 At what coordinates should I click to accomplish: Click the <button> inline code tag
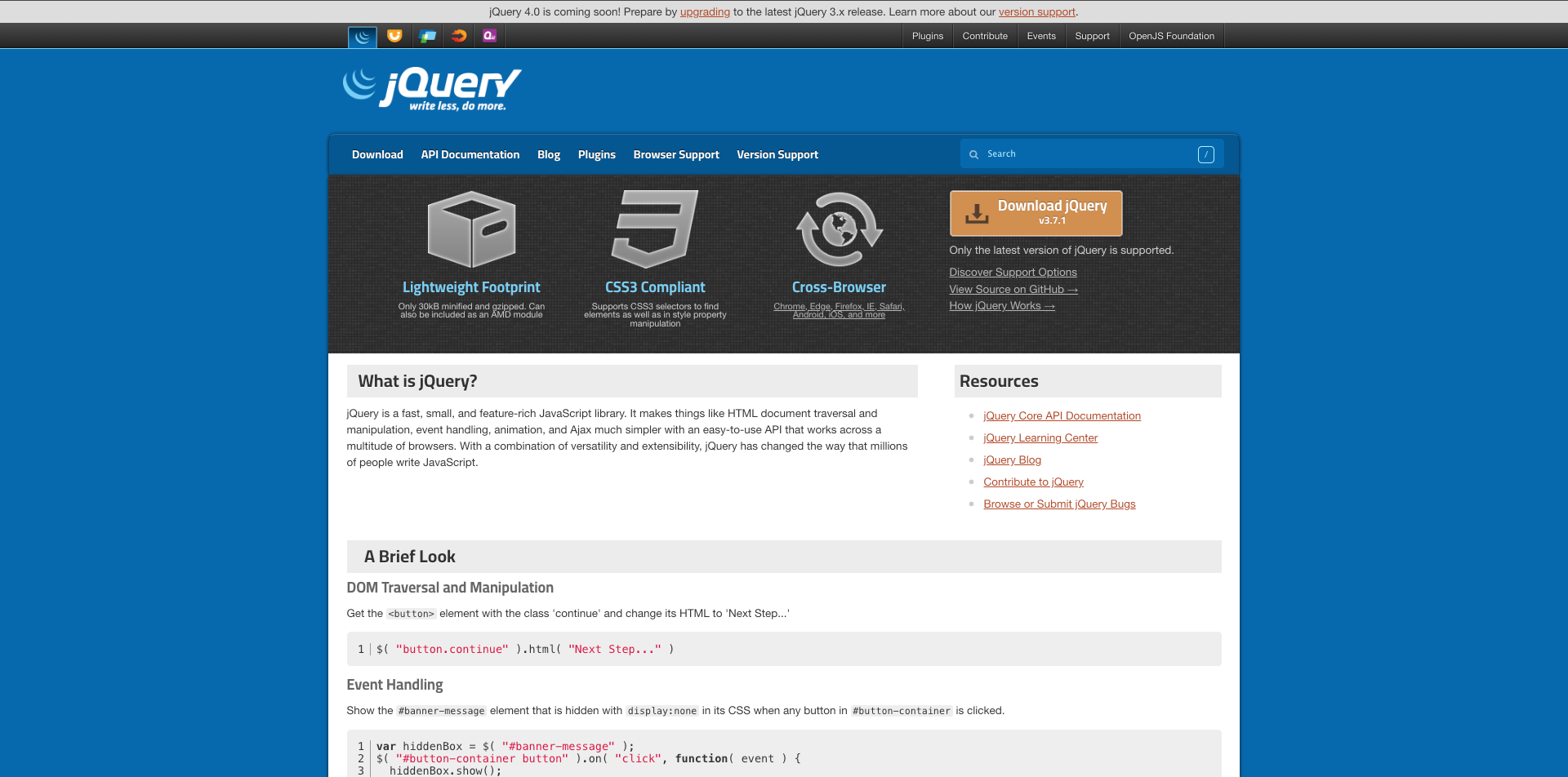tap(411, 614)
